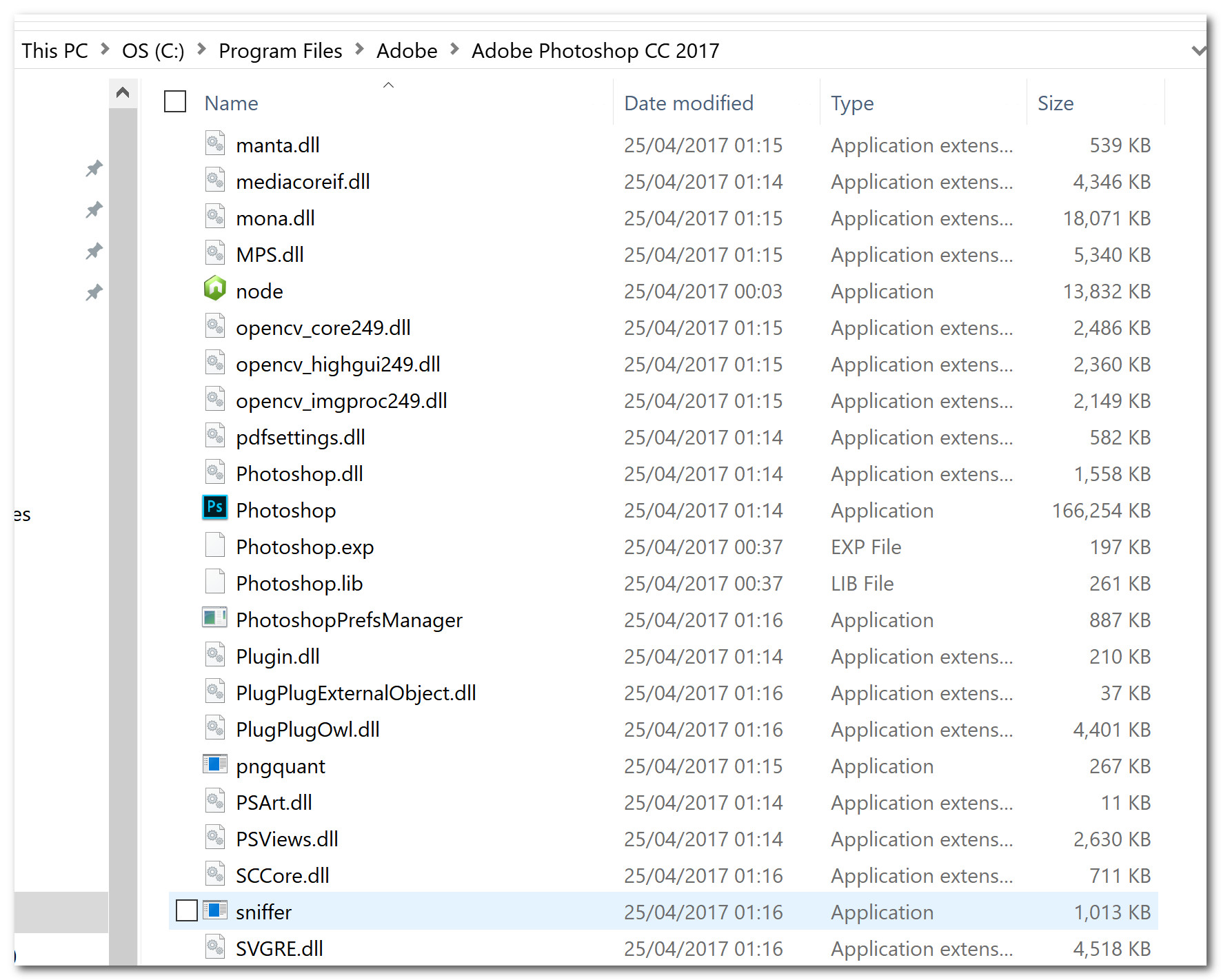This screenshot has width=1221, height=980.
Task: Select the Photoshop Ps application icon
Action: coord(215,508)
